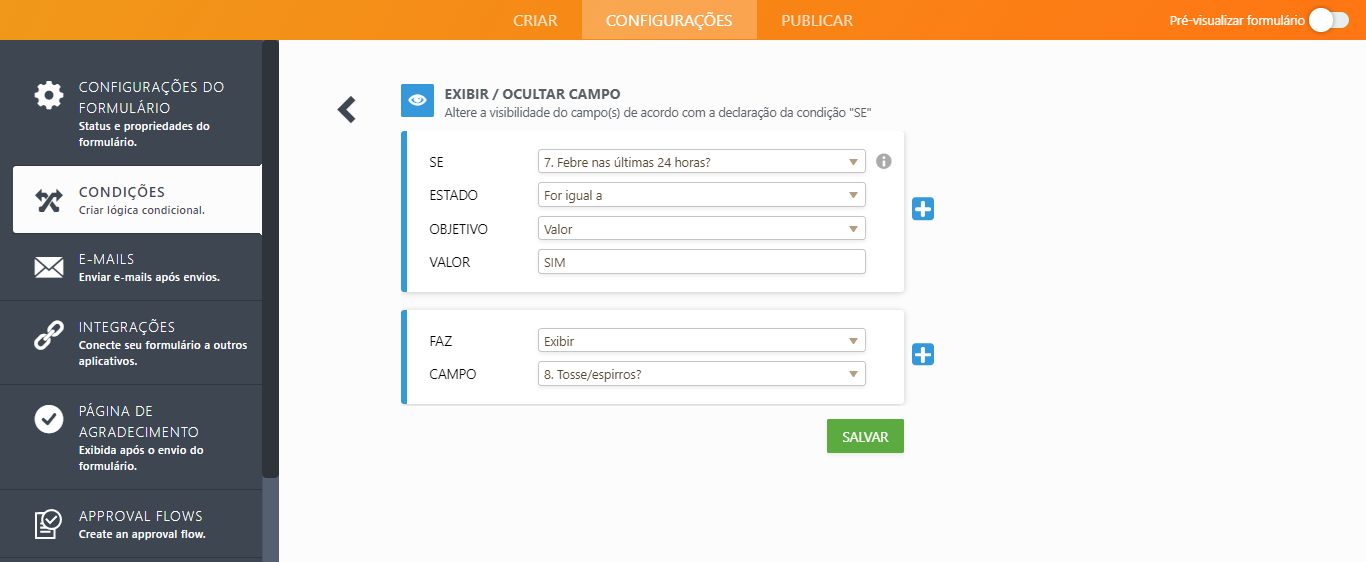Click the green SALVAR button

865,436
